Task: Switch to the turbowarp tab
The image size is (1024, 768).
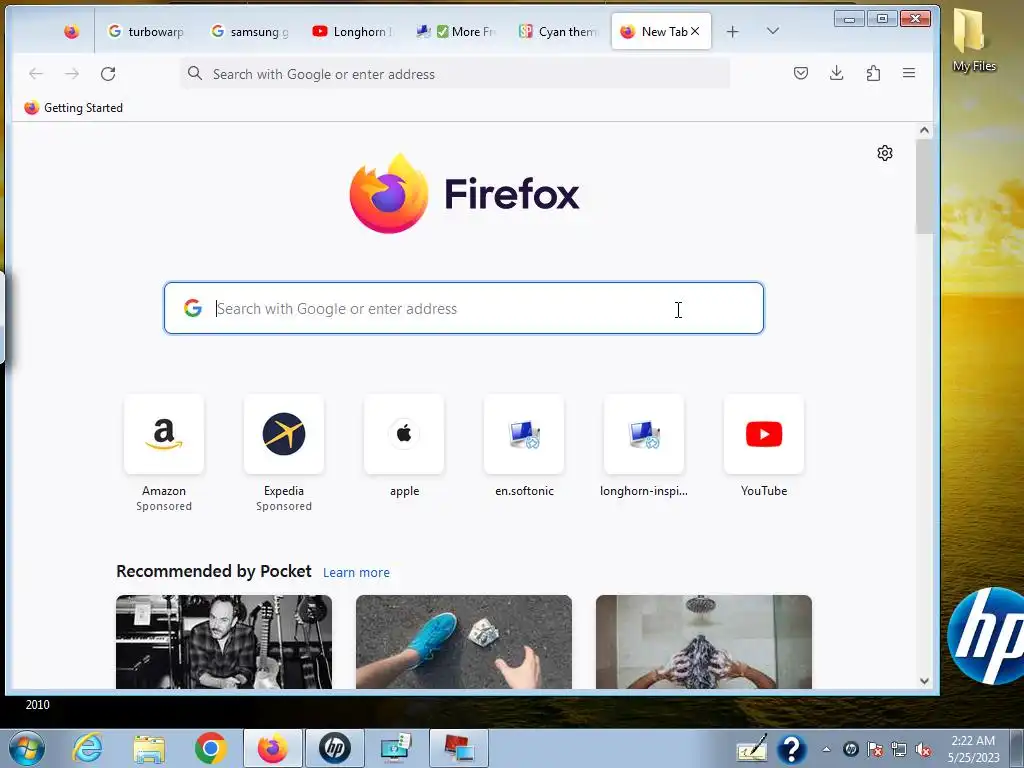Action: pyautogui.click(x=146, y=31)
